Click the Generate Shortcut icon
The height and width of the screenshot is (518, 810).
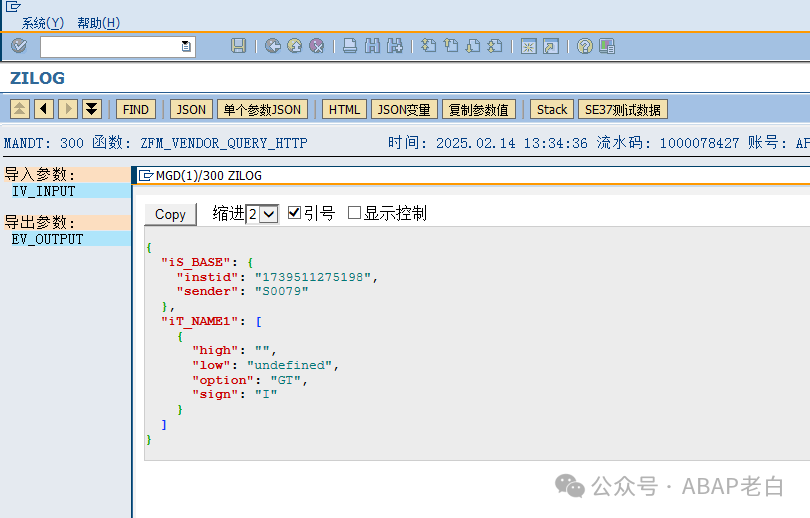click(551, 46)
